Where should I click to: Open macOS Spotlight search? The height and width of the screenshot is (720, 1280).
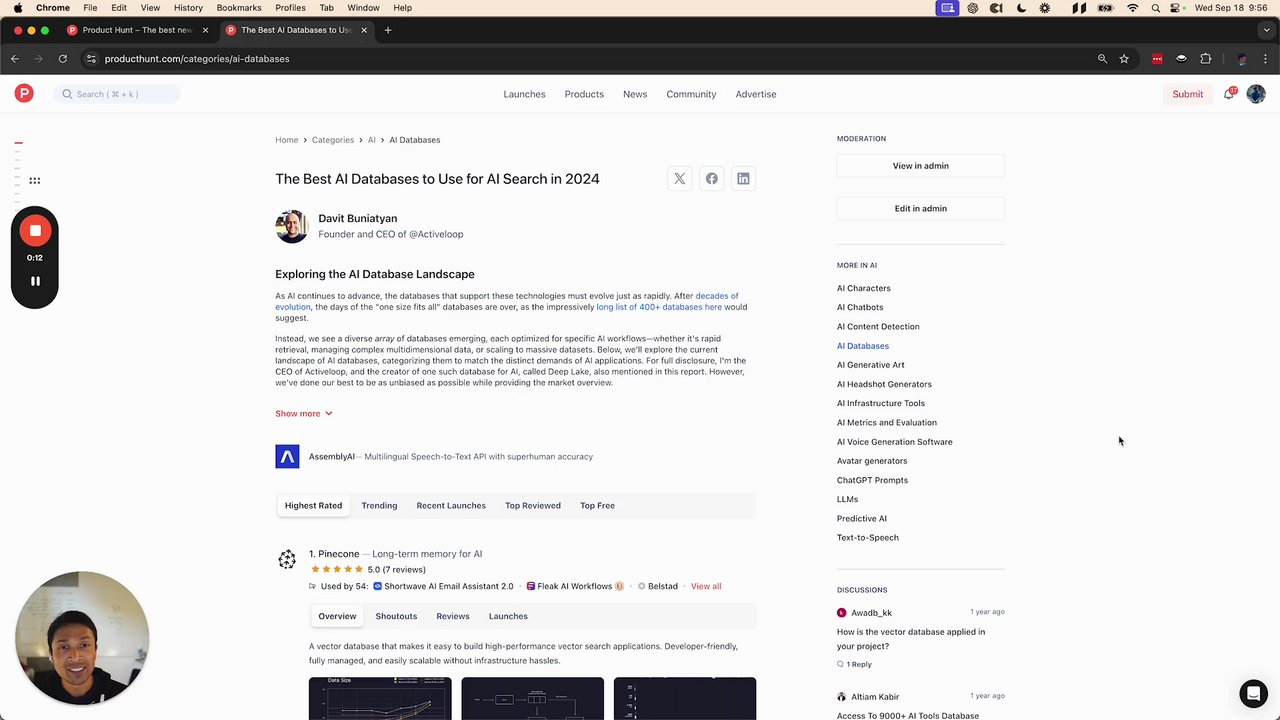click(1156, 8)
